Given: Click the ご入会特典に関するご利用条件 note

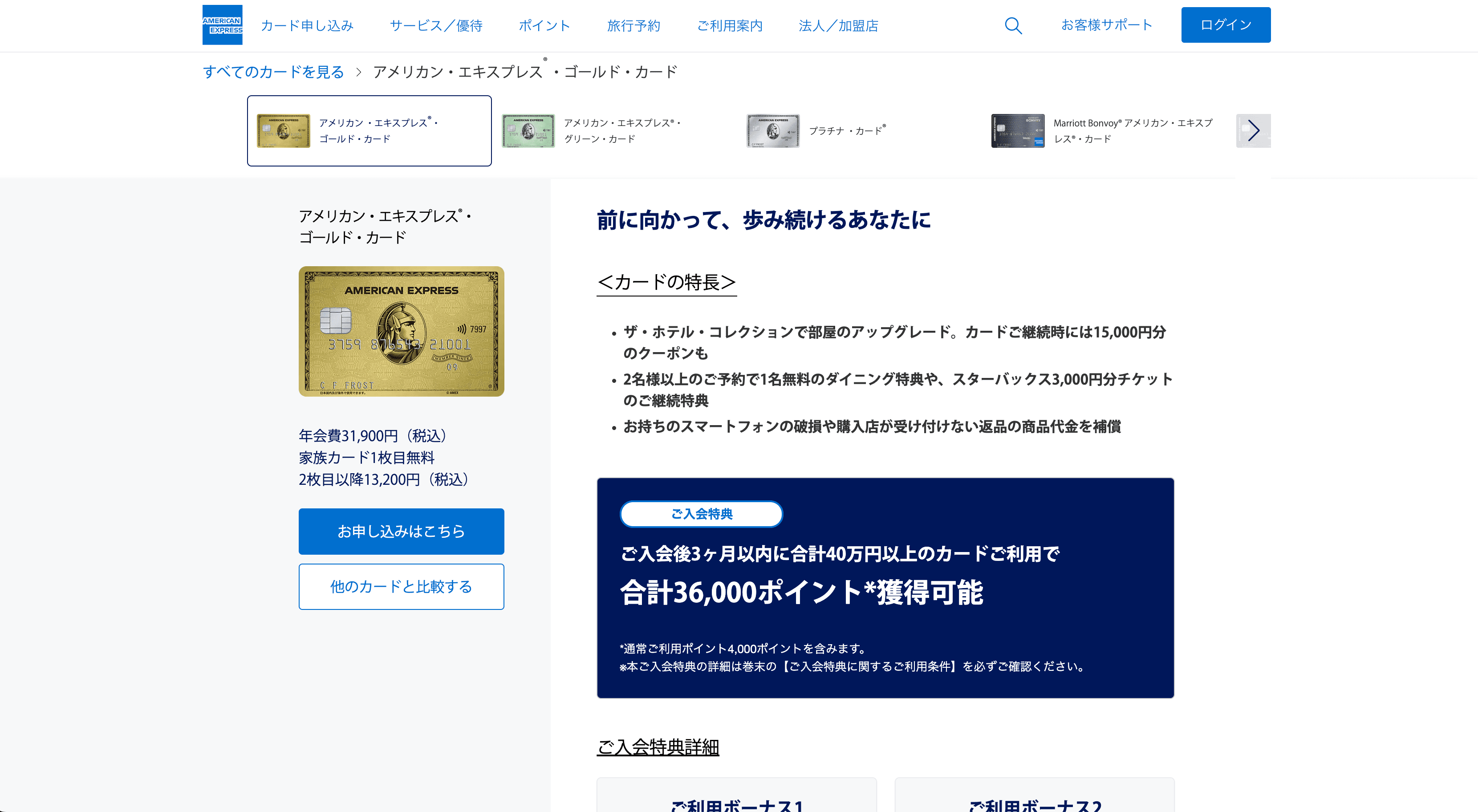Looking at the screenshot, I should coord(852,666).
